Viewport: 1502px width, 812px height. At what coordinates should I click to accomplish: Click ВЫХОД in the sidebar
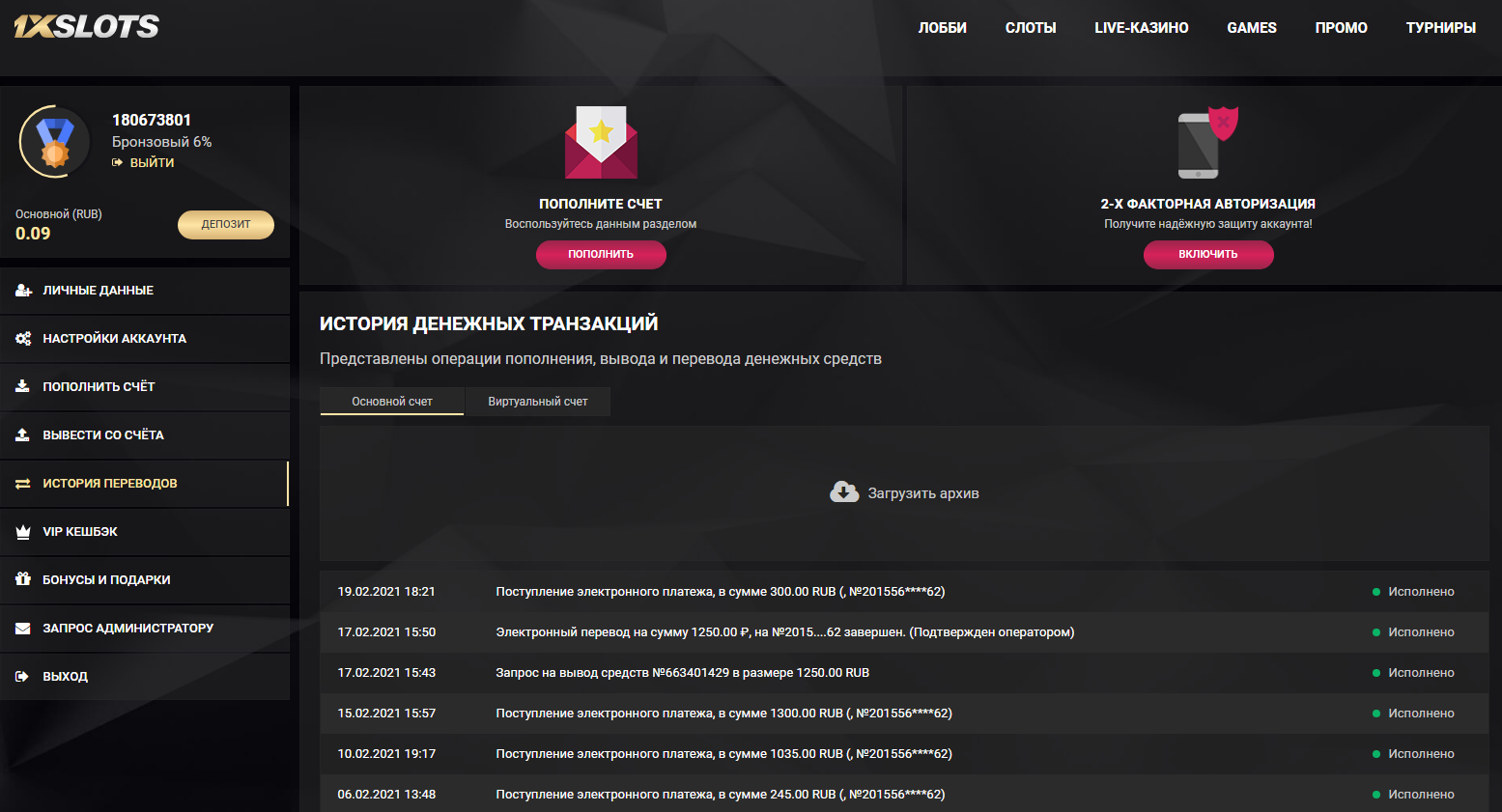[145, 677]
